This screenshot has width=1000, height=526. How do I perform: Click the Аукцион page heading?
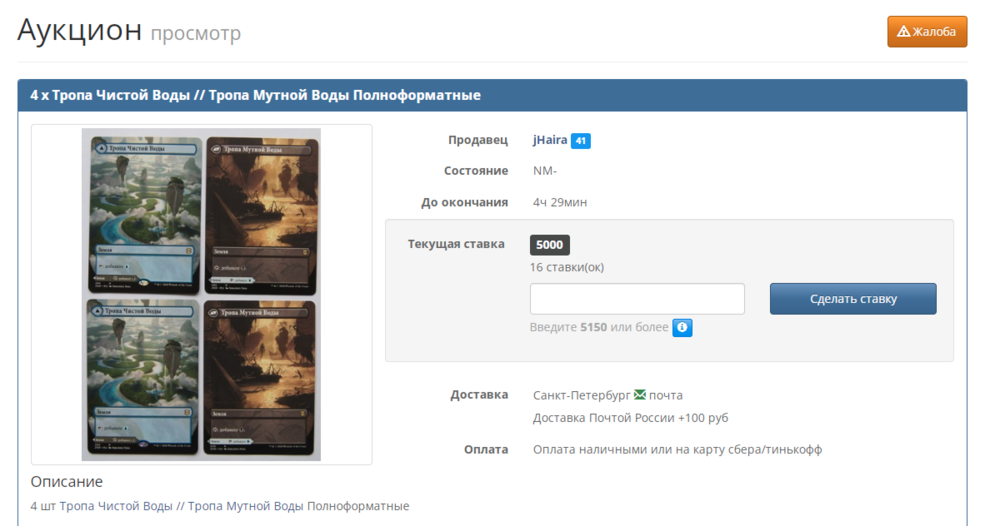tap(80, 30)
